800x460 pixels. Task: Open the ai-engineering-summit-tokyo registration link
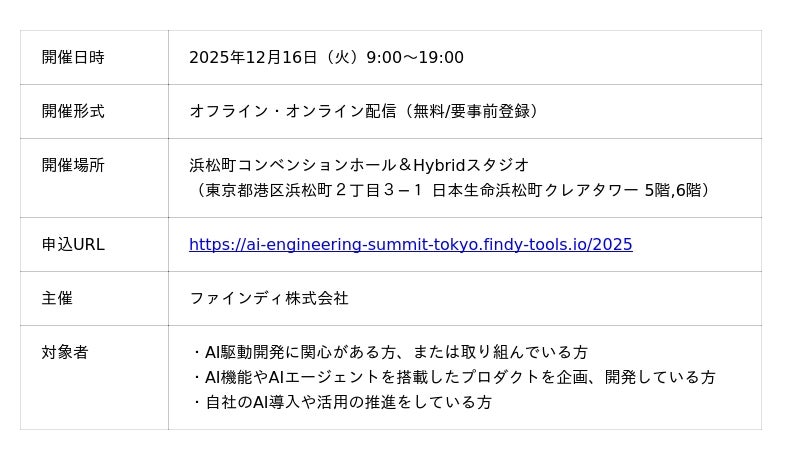pos(410,244)
